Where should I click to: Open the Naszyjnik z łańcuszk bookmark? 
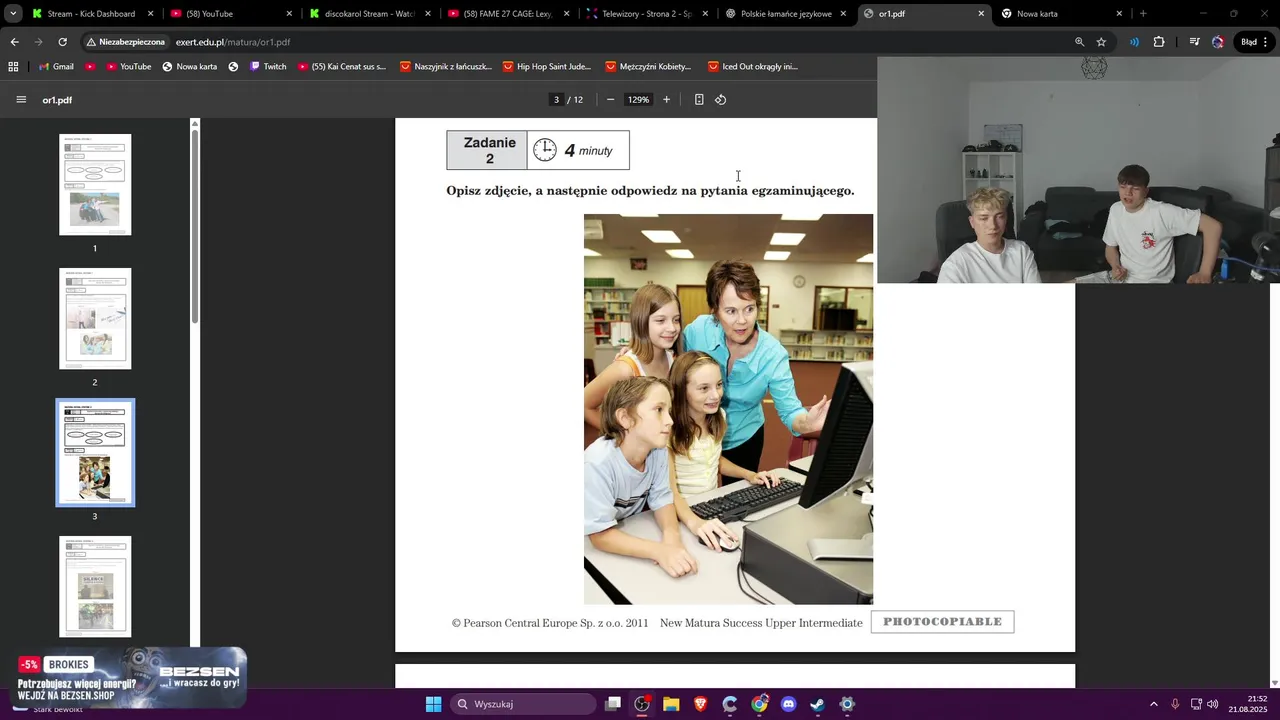(x=445, y=66)
